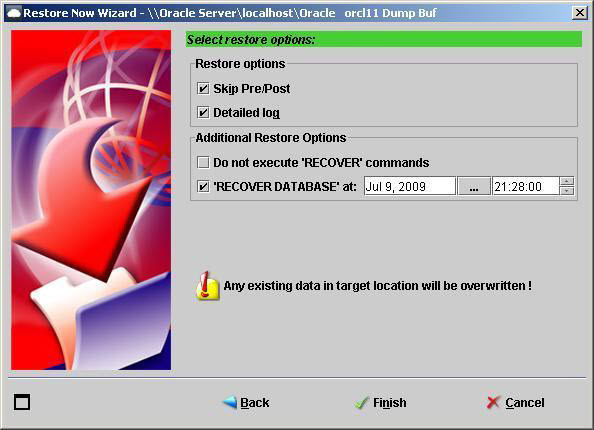Click Finish to start the restore

click(381, 402)
